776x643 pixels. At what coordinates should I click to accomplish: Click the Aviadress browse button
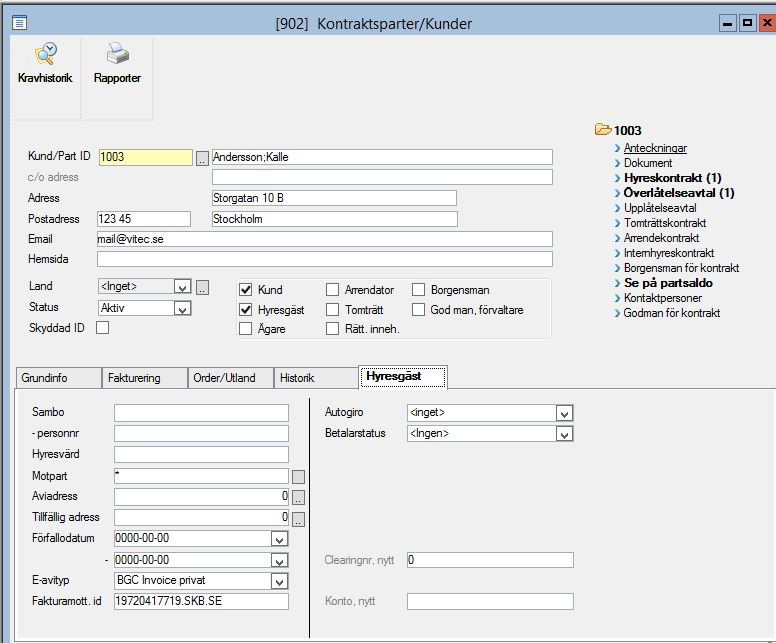(298, 497)
